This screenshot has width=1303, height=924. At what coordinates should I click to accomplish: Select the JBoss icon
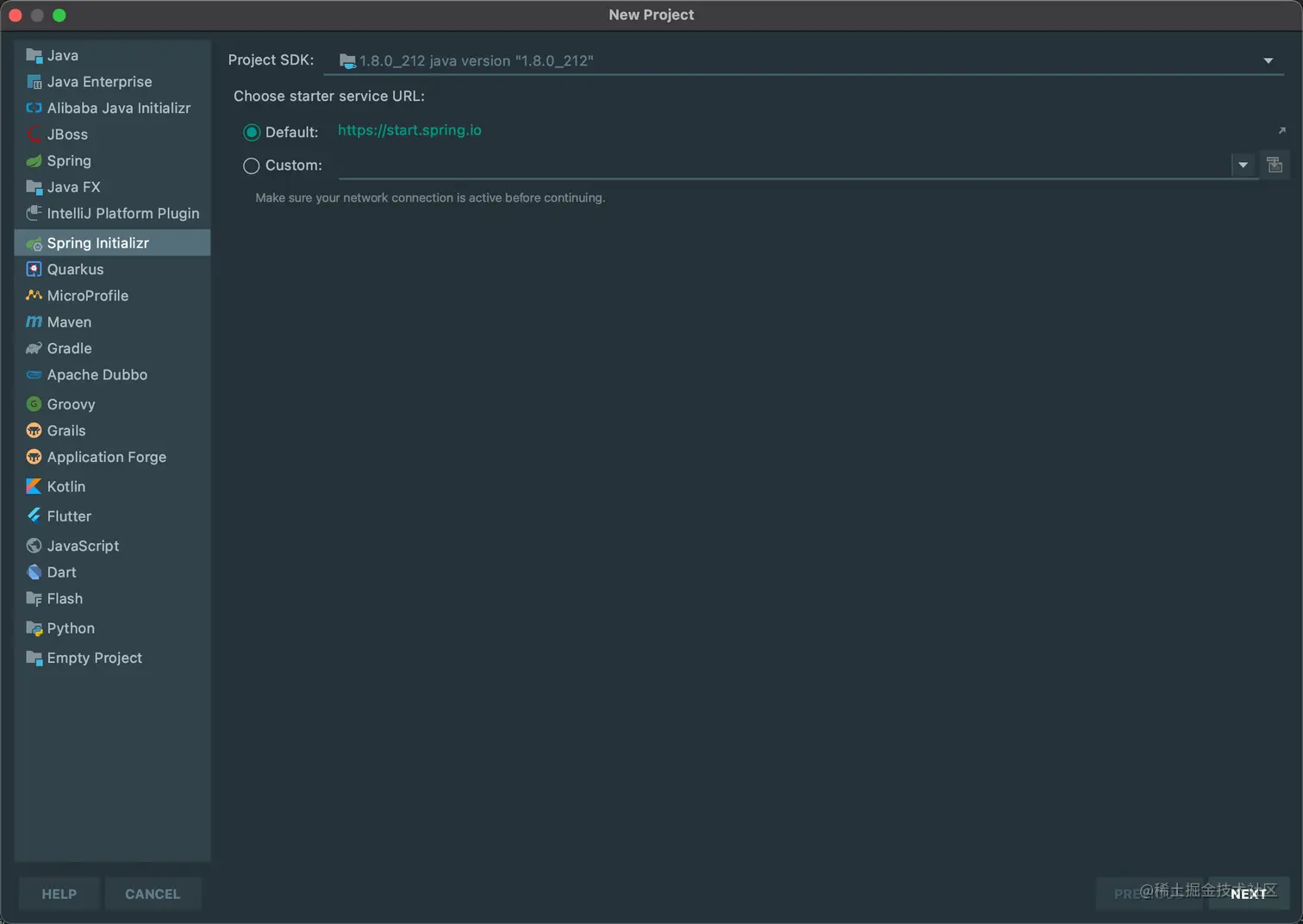click(34, 134)
